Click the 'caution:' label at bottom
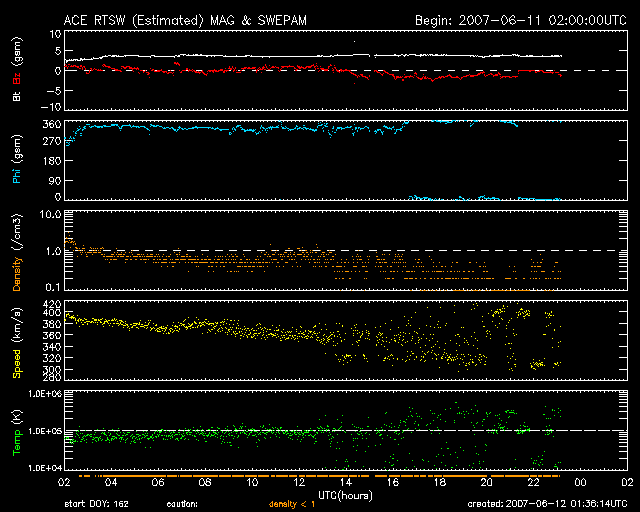Viewport: 640px width, 512px height. tap(182, 504)
